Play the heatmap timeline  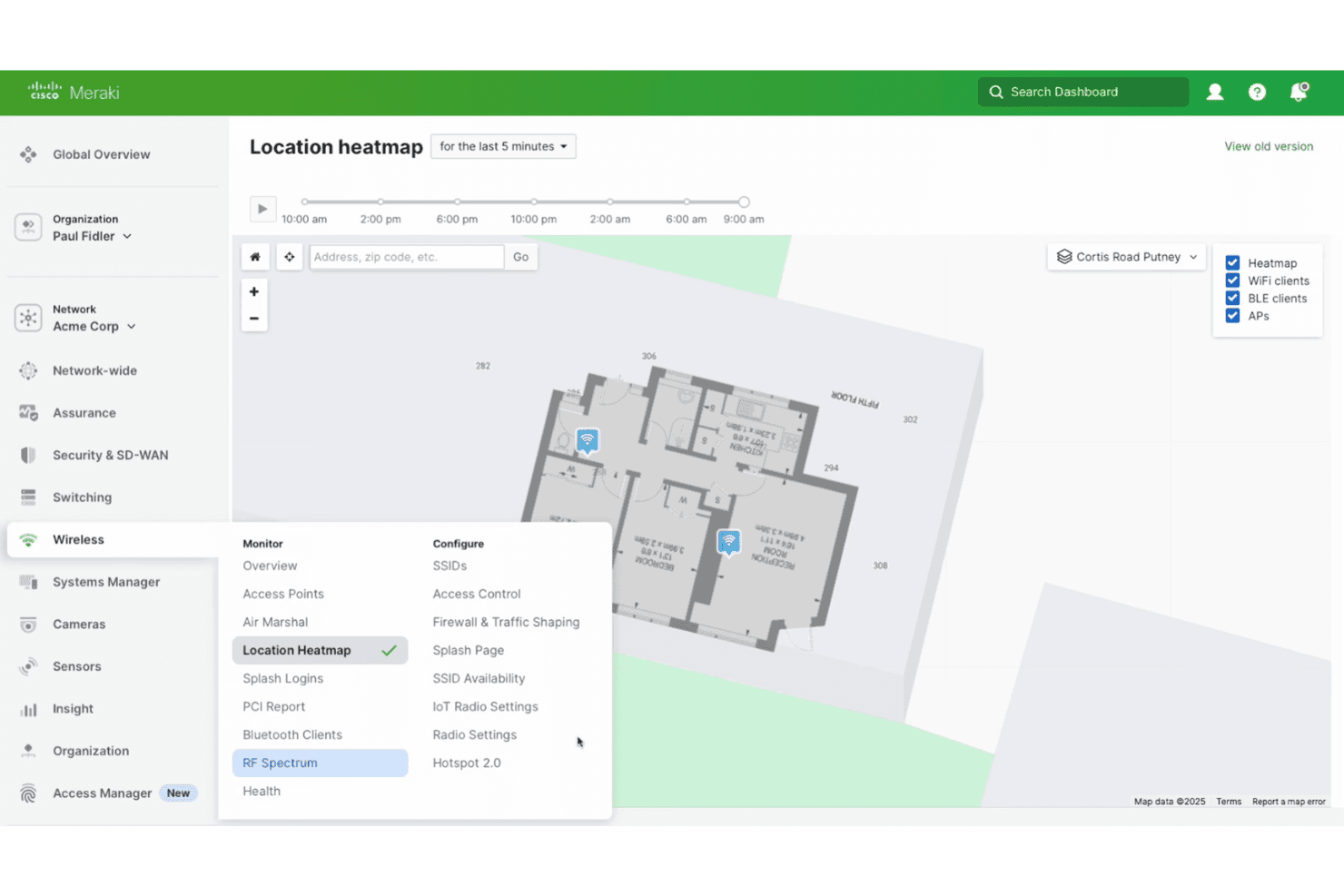[262, 209]
